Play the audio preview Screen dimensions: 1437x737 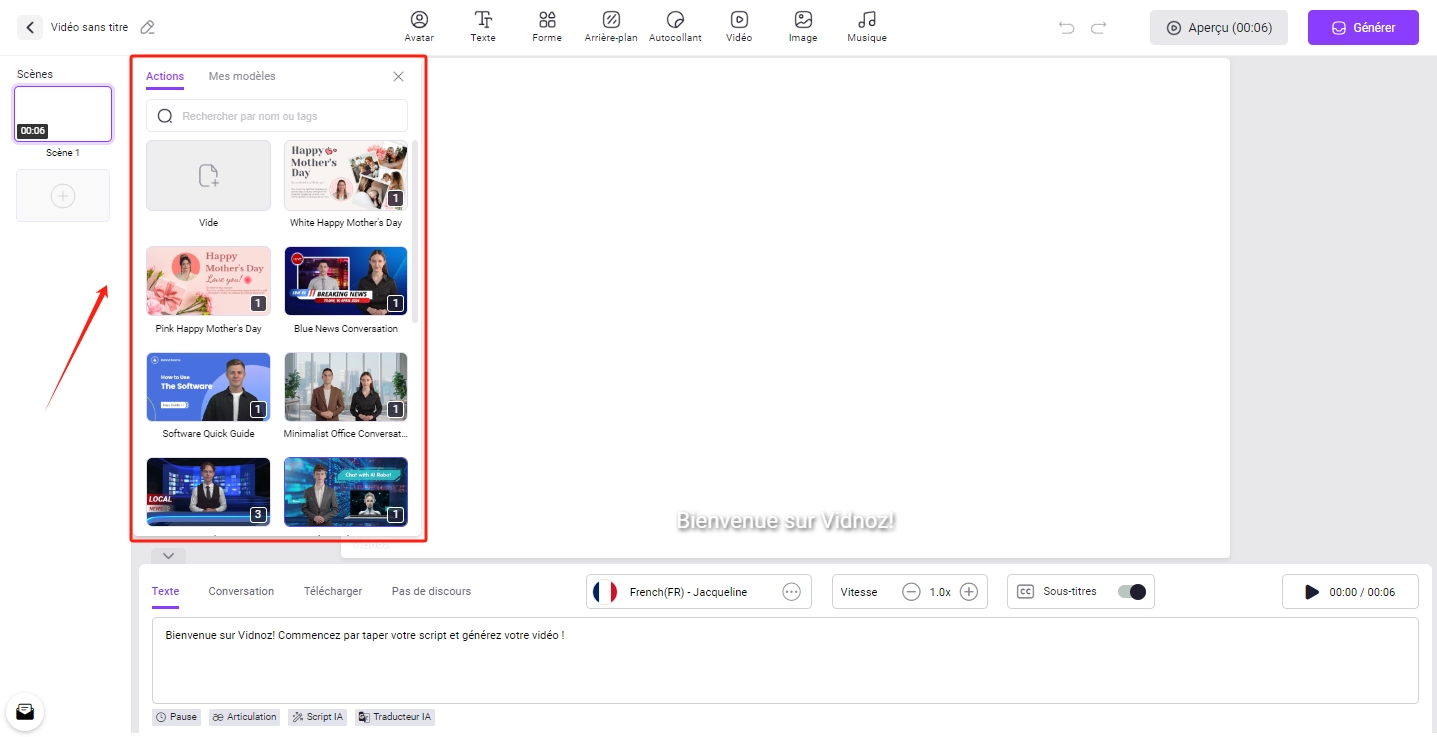point(1312,592)
